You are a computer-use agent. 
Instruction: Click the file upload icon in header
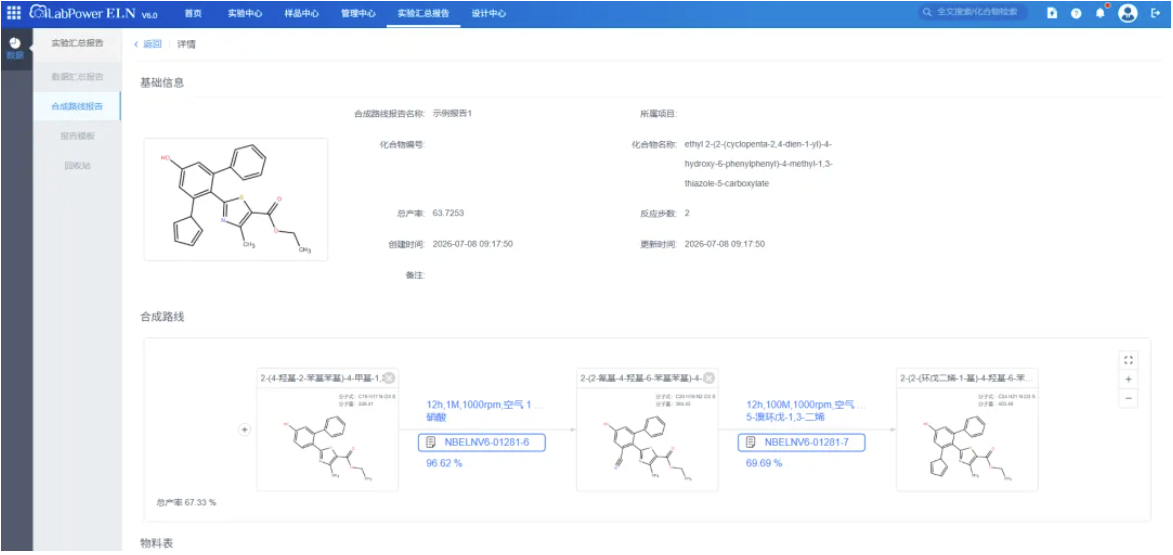coord(1052,13)
